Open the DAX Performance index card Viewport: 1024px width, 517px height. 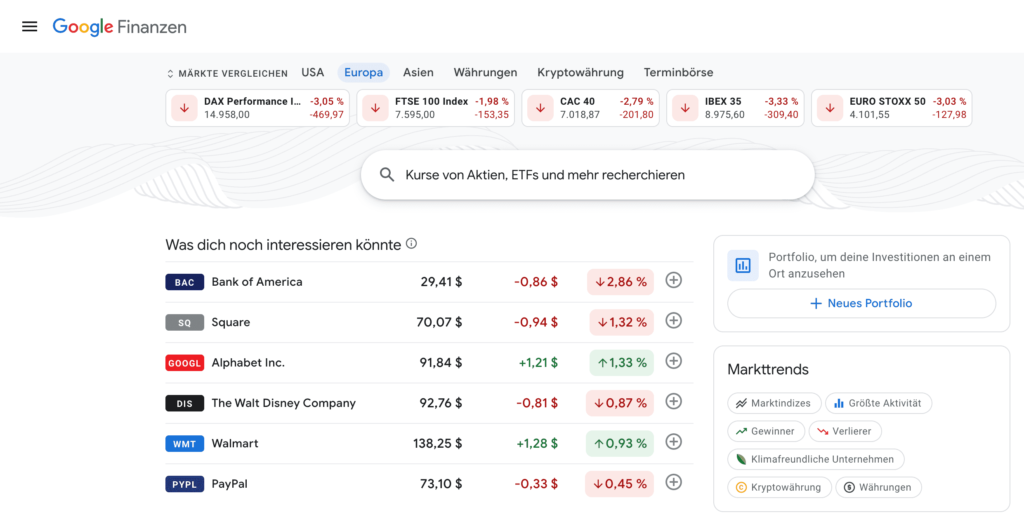pos(257,108)
